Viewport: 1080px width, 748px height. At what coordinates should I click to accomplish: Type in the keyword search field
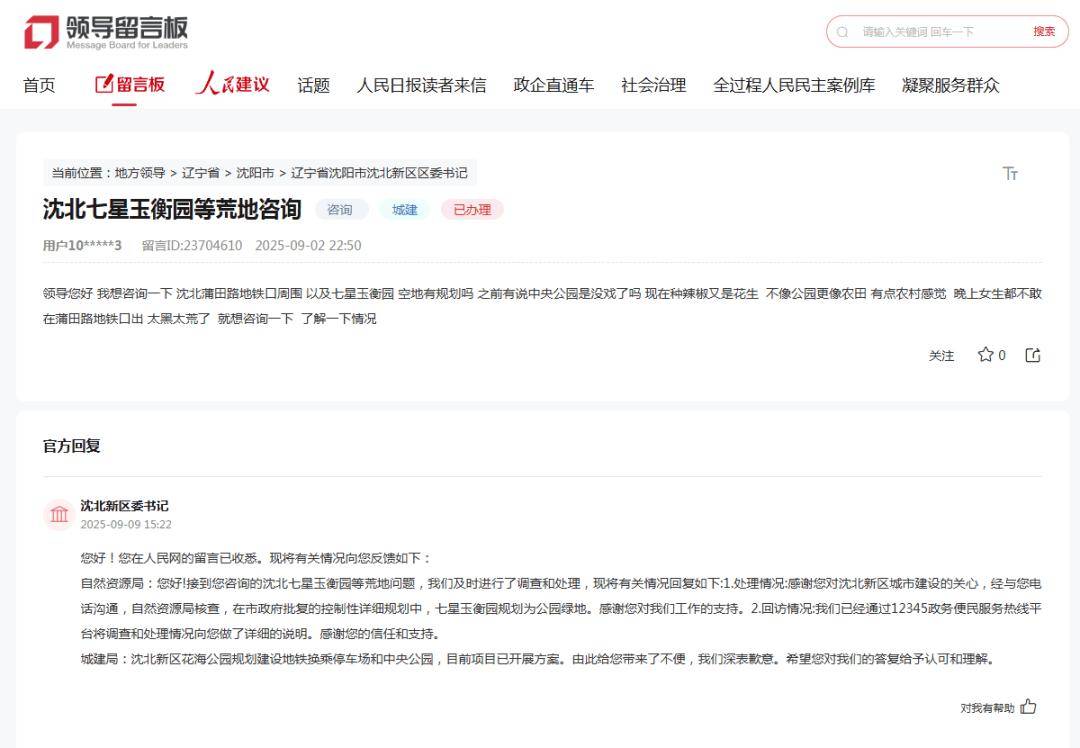pos(935,32)
